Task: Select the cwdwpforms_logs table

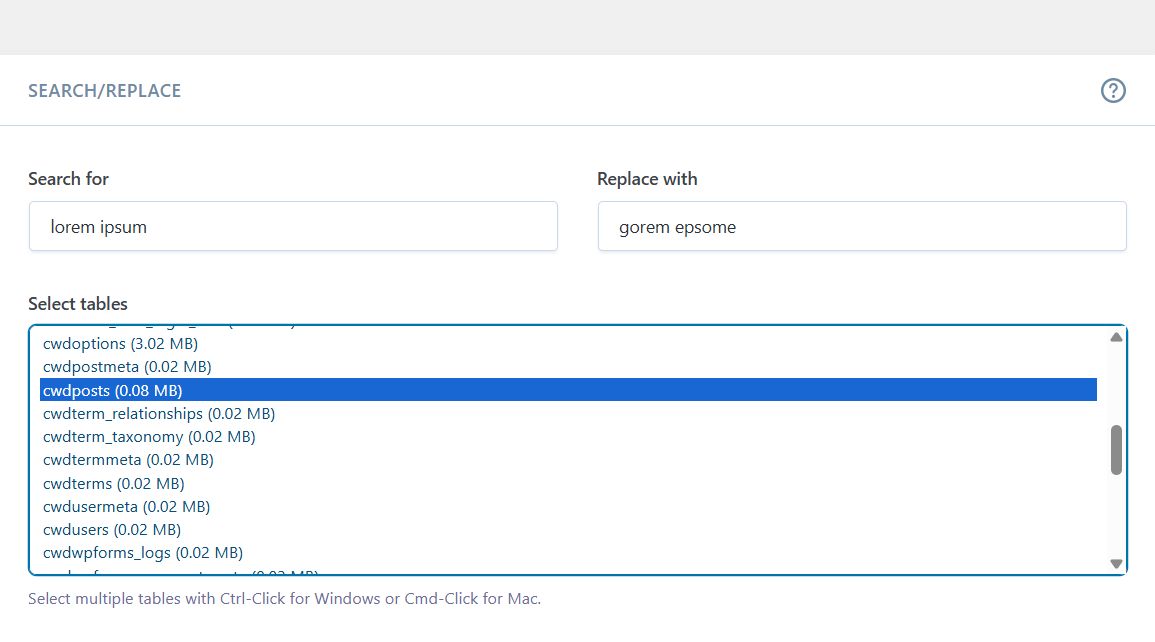Action: (143, 552)
